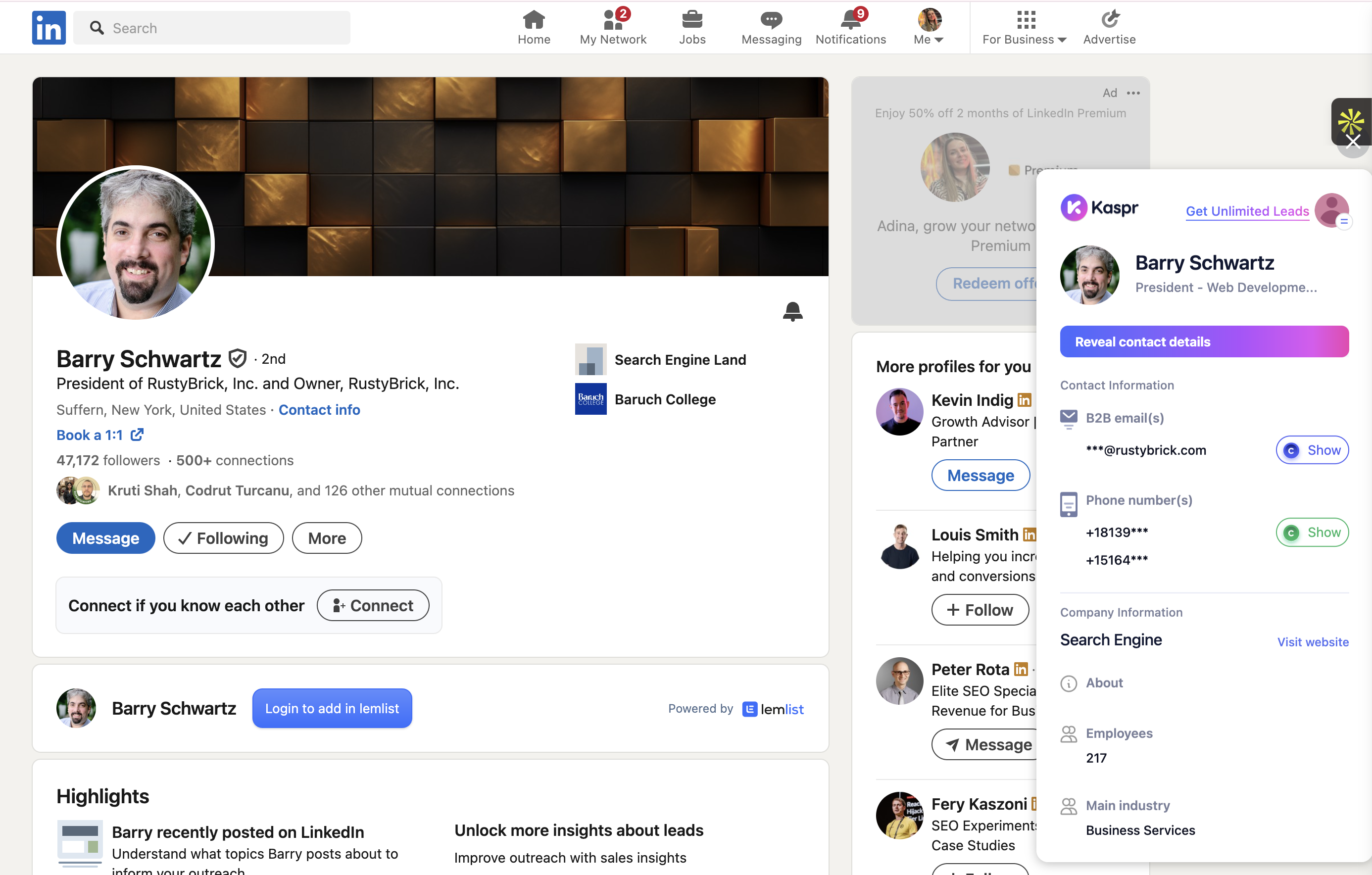Screen dimensions: 1372x875
Task: Close the Kaspr panel with the X
Action: [x=1353, y=141]
